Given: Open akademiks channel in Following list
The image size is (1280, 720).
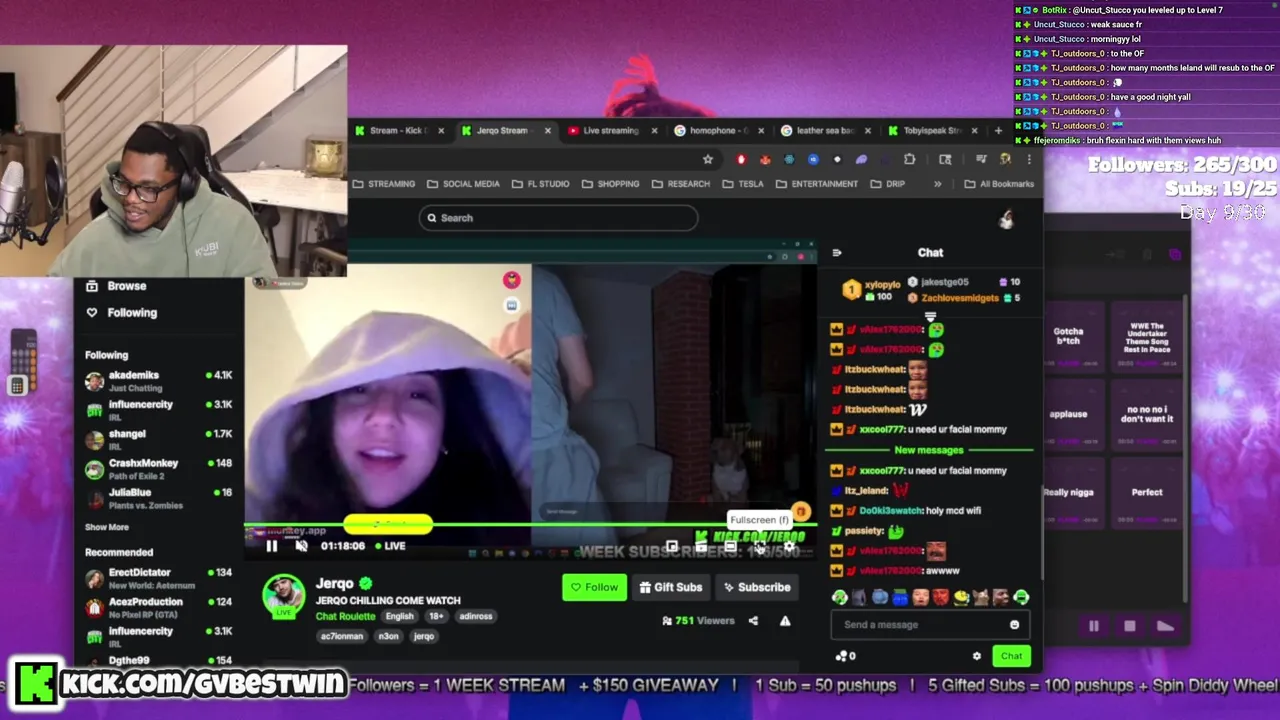Looking at the screenshot, I should [158, 380].
